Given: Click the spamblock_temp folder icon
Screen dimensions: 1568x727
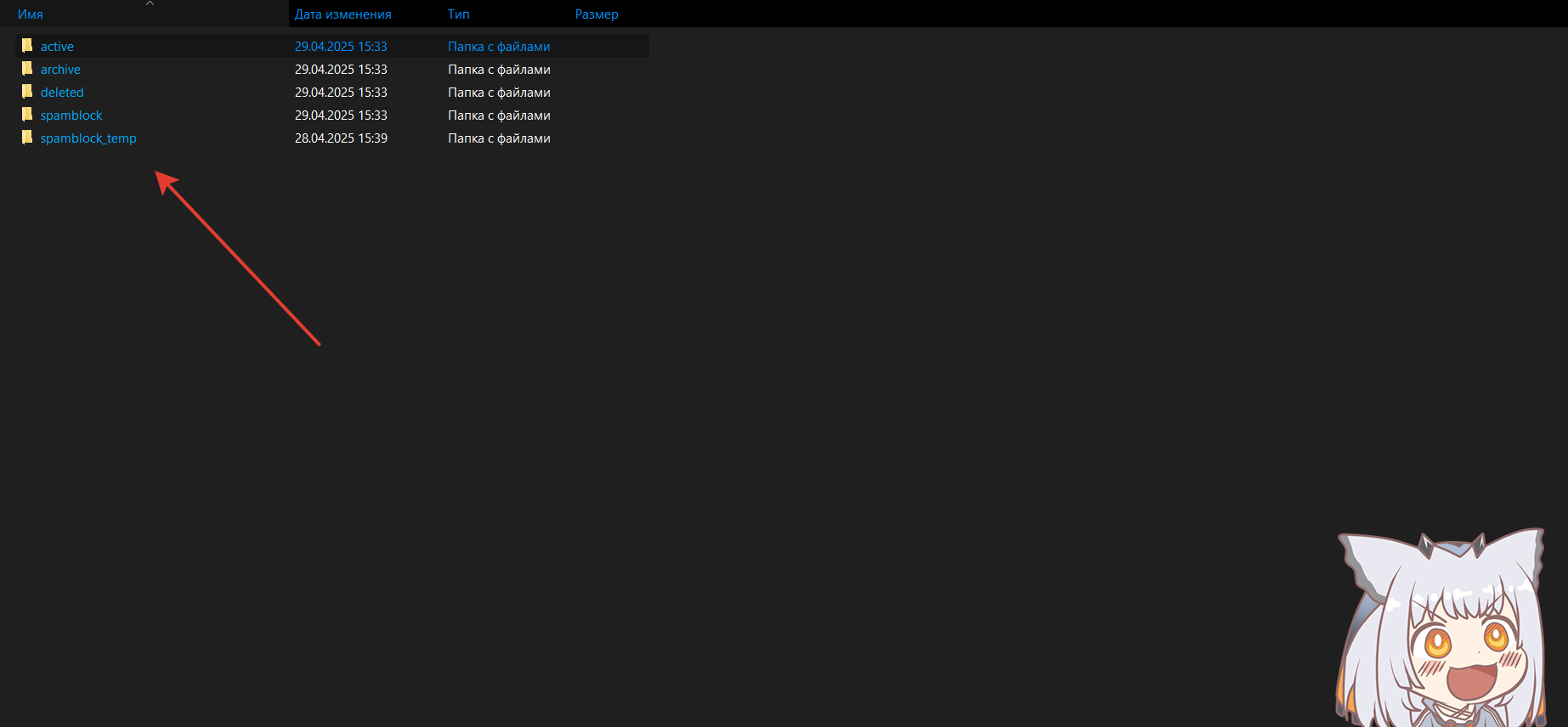Looking at the screenshot, I should (x=27, y=138).
